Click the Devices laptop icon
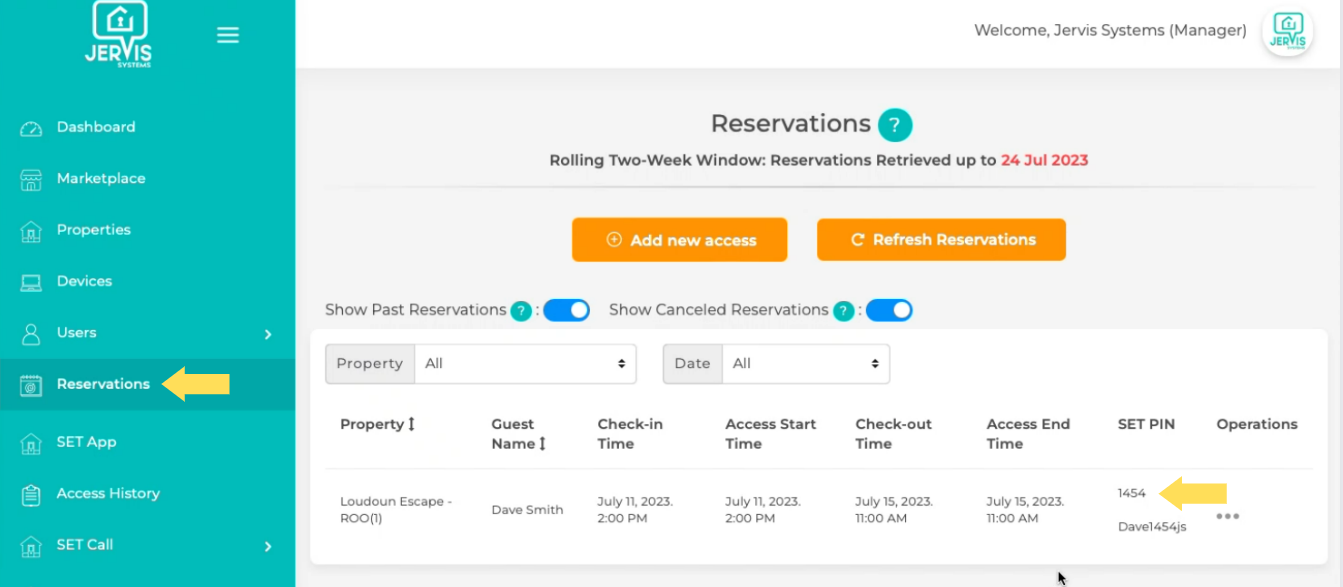1343x587 pixels. (31, 282)
